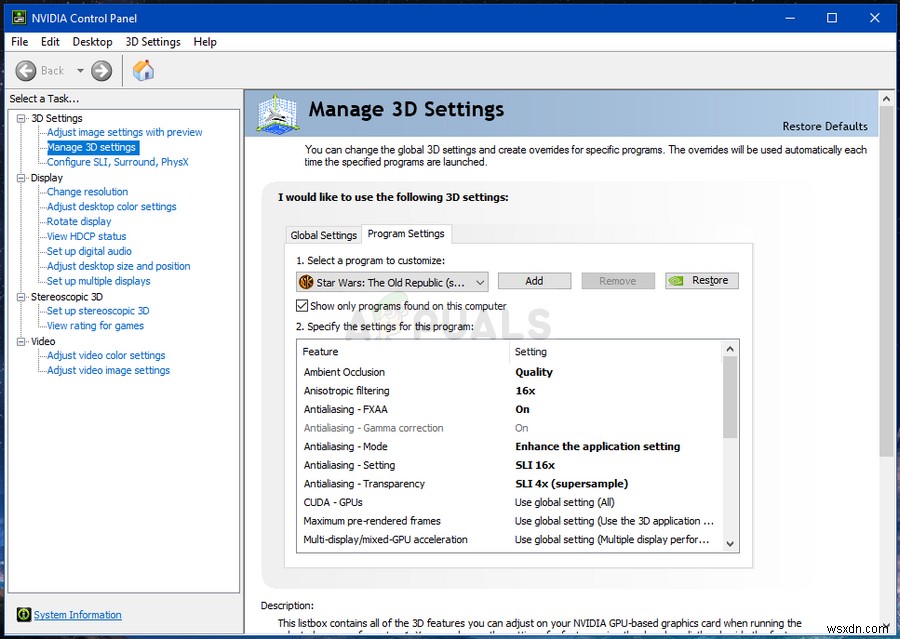Image resolution: width=900 pixels, height=639 pixels.
Task: Toggle the Ambient Occlusion Quality setting
Action: 534,371
